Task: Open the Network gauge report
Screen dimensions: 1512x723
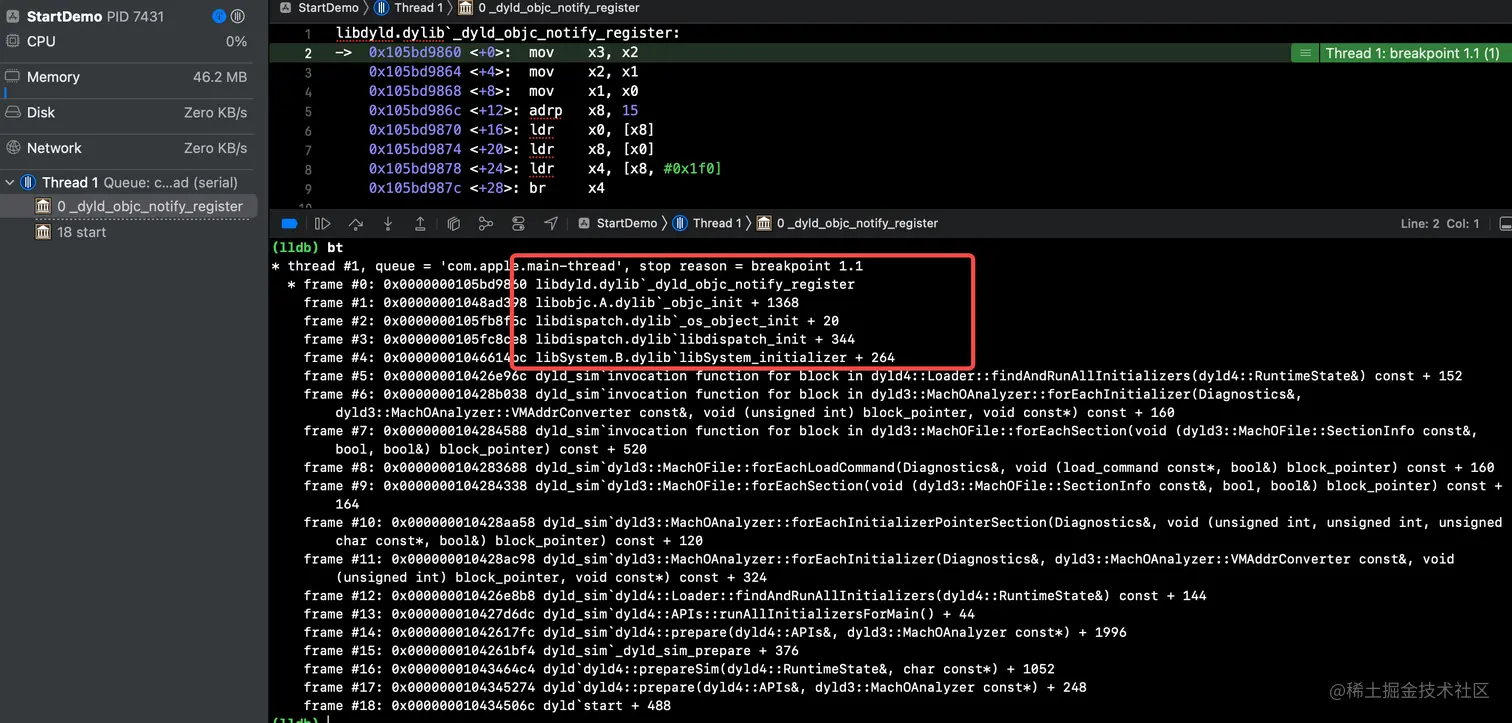Action: click(128, 148)
